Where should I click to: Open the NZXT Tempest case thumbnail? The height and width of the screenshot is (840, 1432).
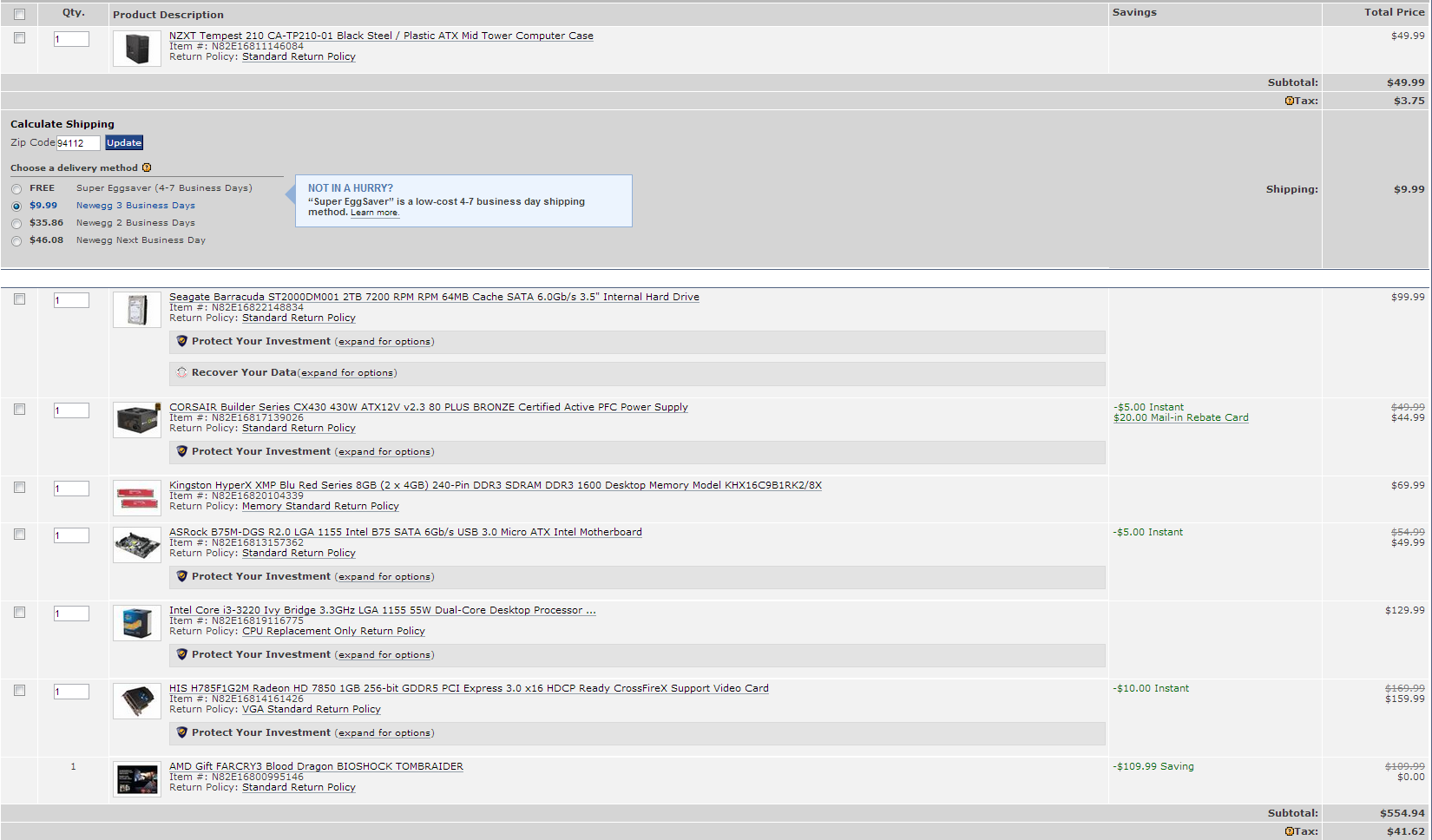[137, 49]
